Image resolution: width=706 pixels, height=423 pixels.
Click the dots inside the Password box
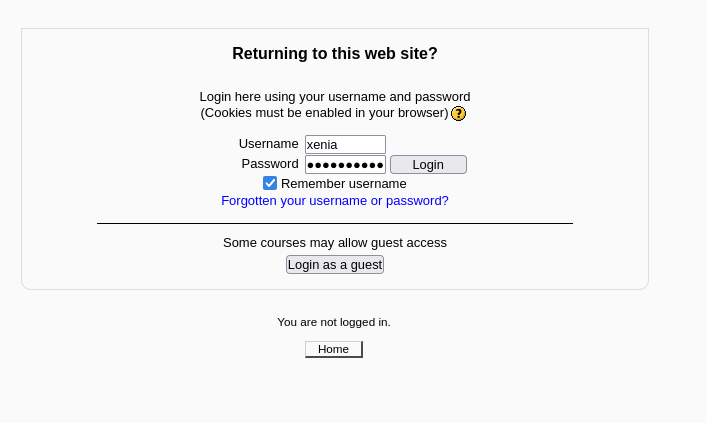[345, 165]
